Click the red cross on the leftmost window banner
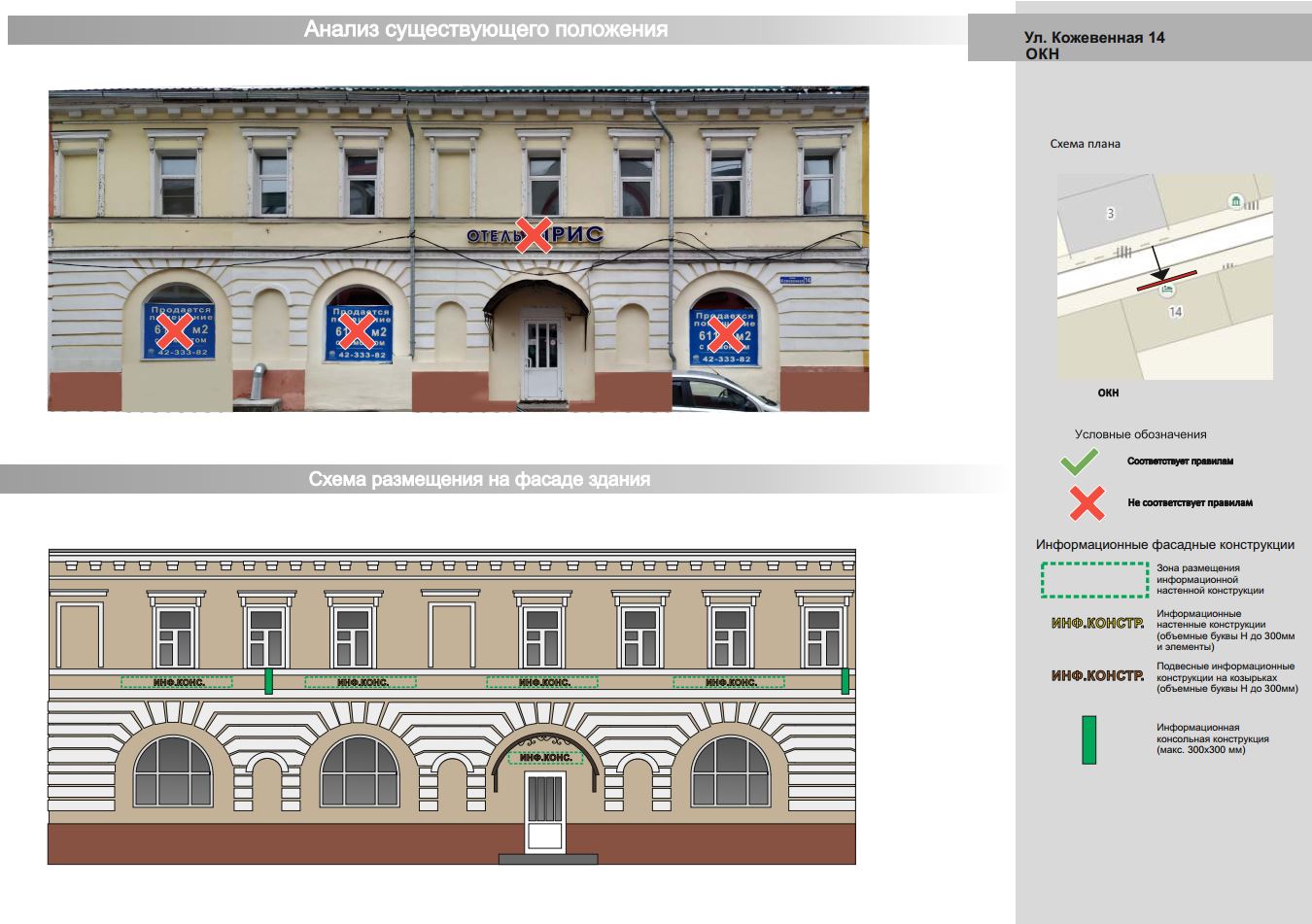Image resolution: width=1312 pixels, height=924 pixels. pyautogui.click(x=175, y=332)
